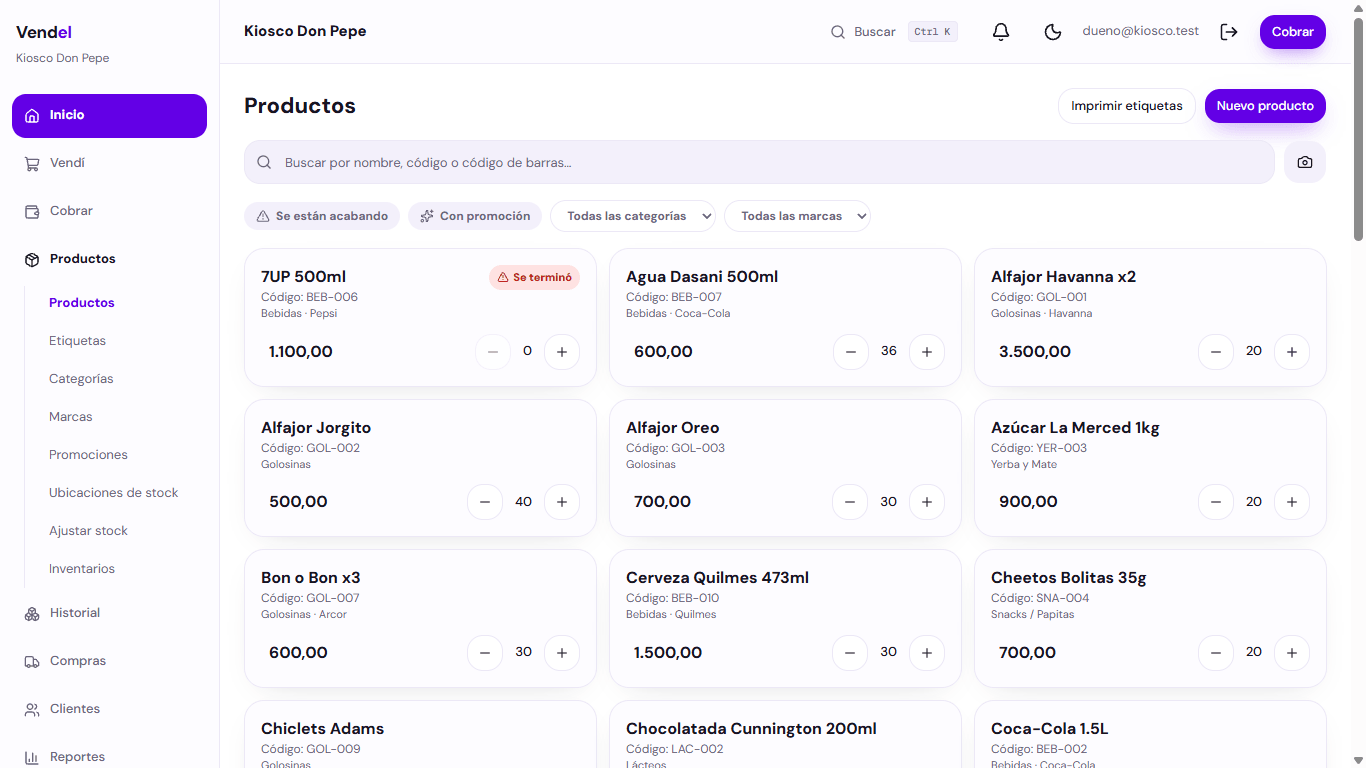Click plus on Alfajor Oreo card
1366x768 pixels.
click(927, 502)
